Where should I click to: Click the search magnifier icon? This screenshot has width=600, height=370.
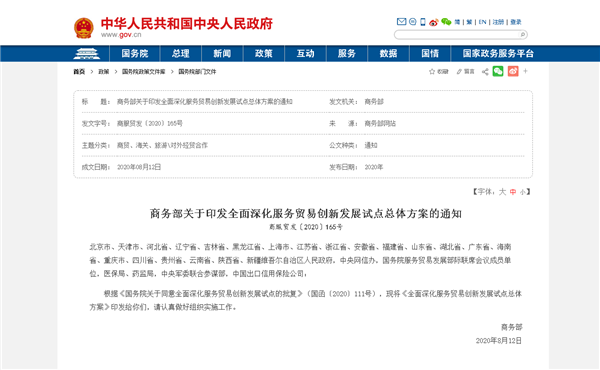[522, 35]
